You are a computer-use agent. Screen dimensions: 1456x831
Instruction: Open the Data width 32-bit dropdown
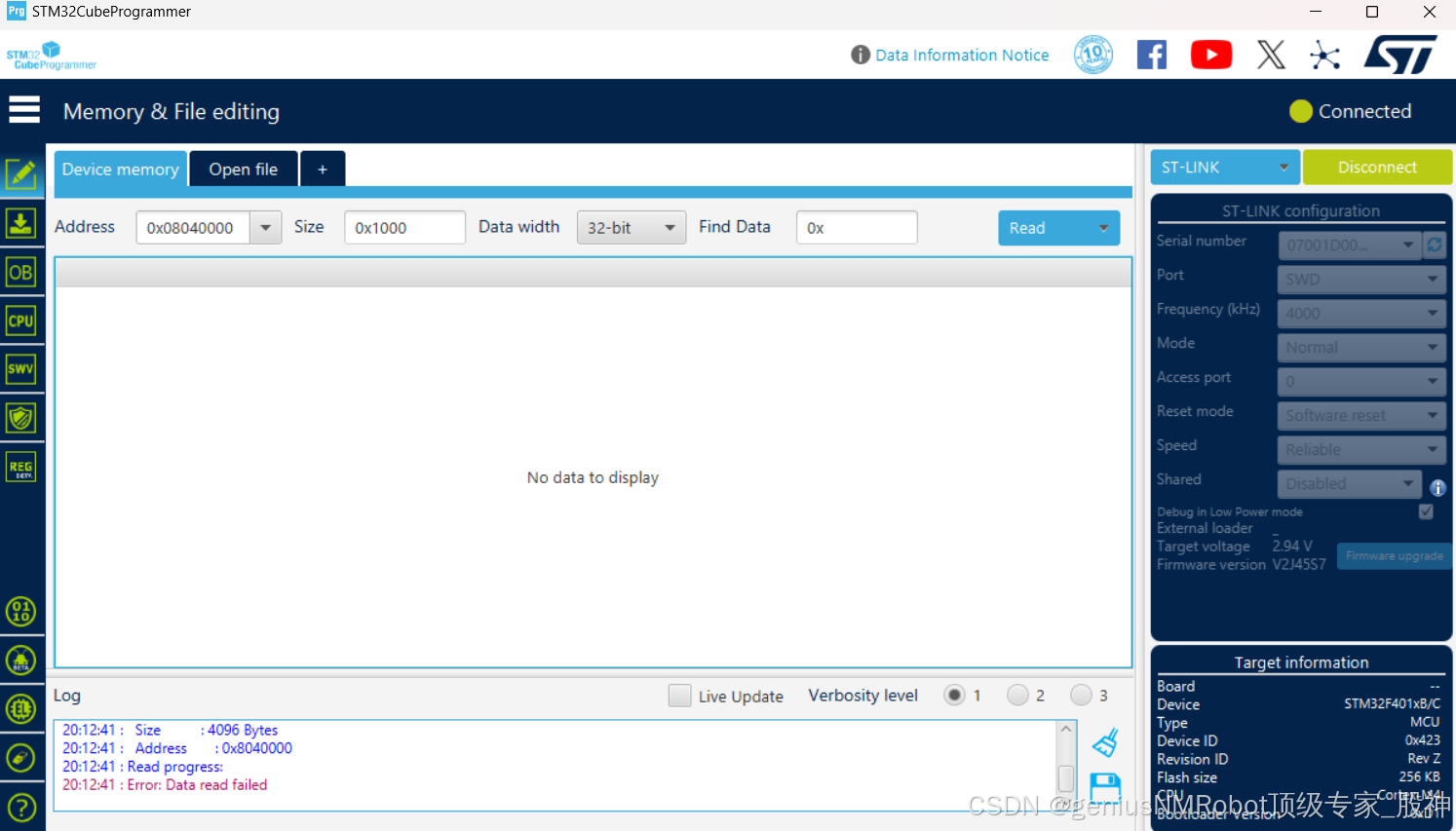tap(632, 227)
